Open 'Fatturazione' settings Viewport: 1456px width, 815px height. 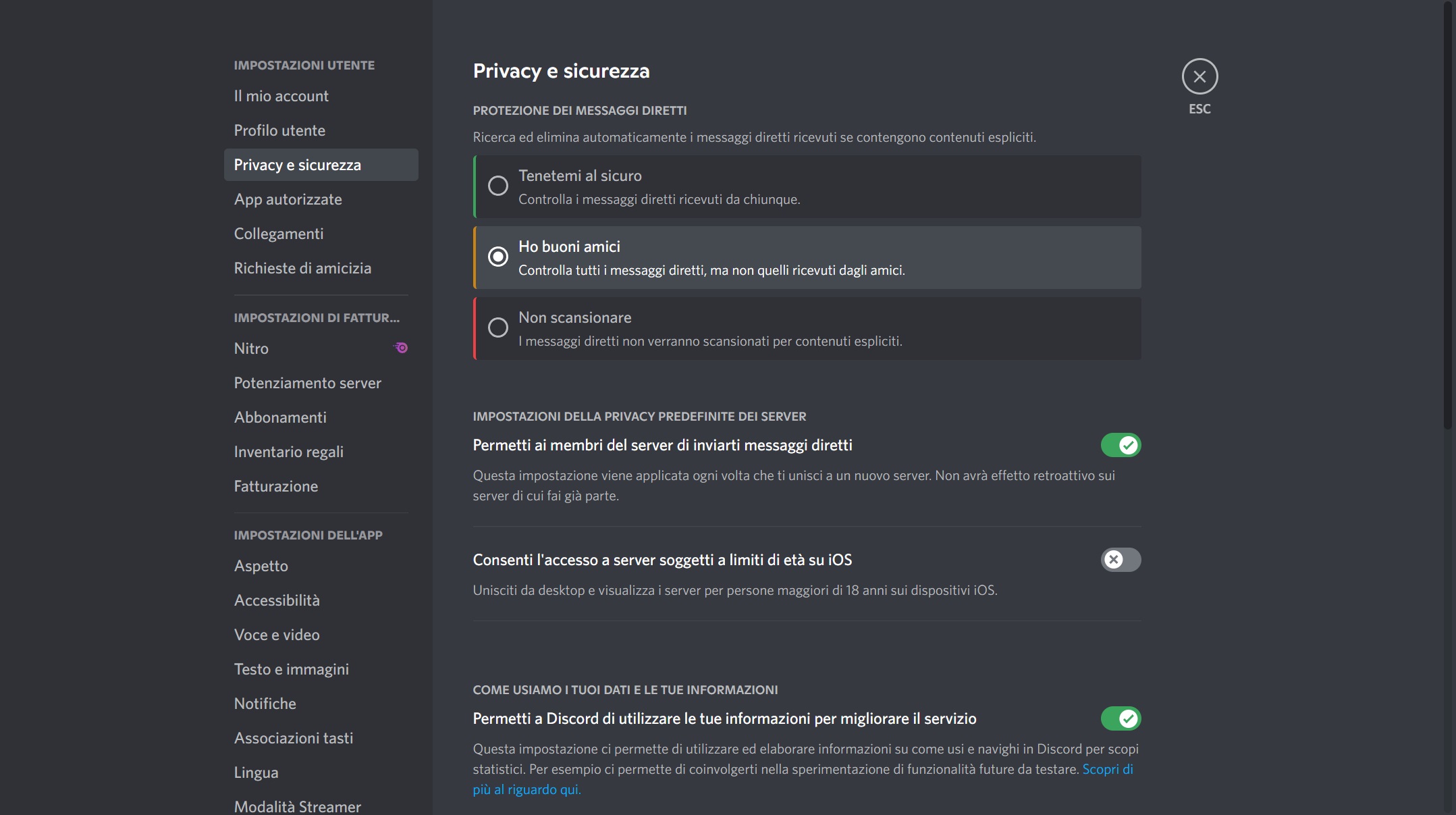pyautogui.click(x=276, y=485)
